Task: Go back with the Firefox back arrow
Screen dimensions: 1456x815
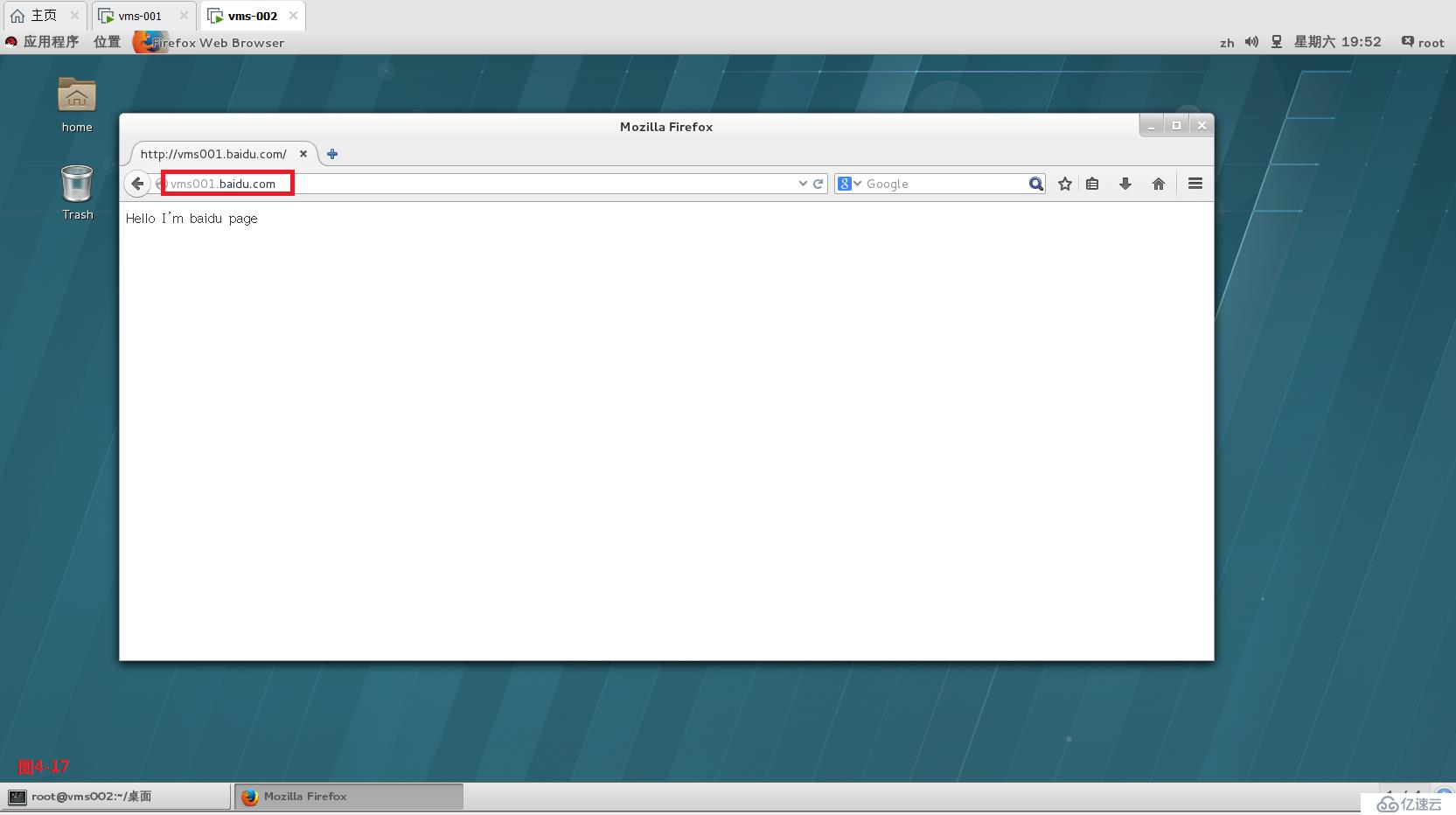Action: 137,184
